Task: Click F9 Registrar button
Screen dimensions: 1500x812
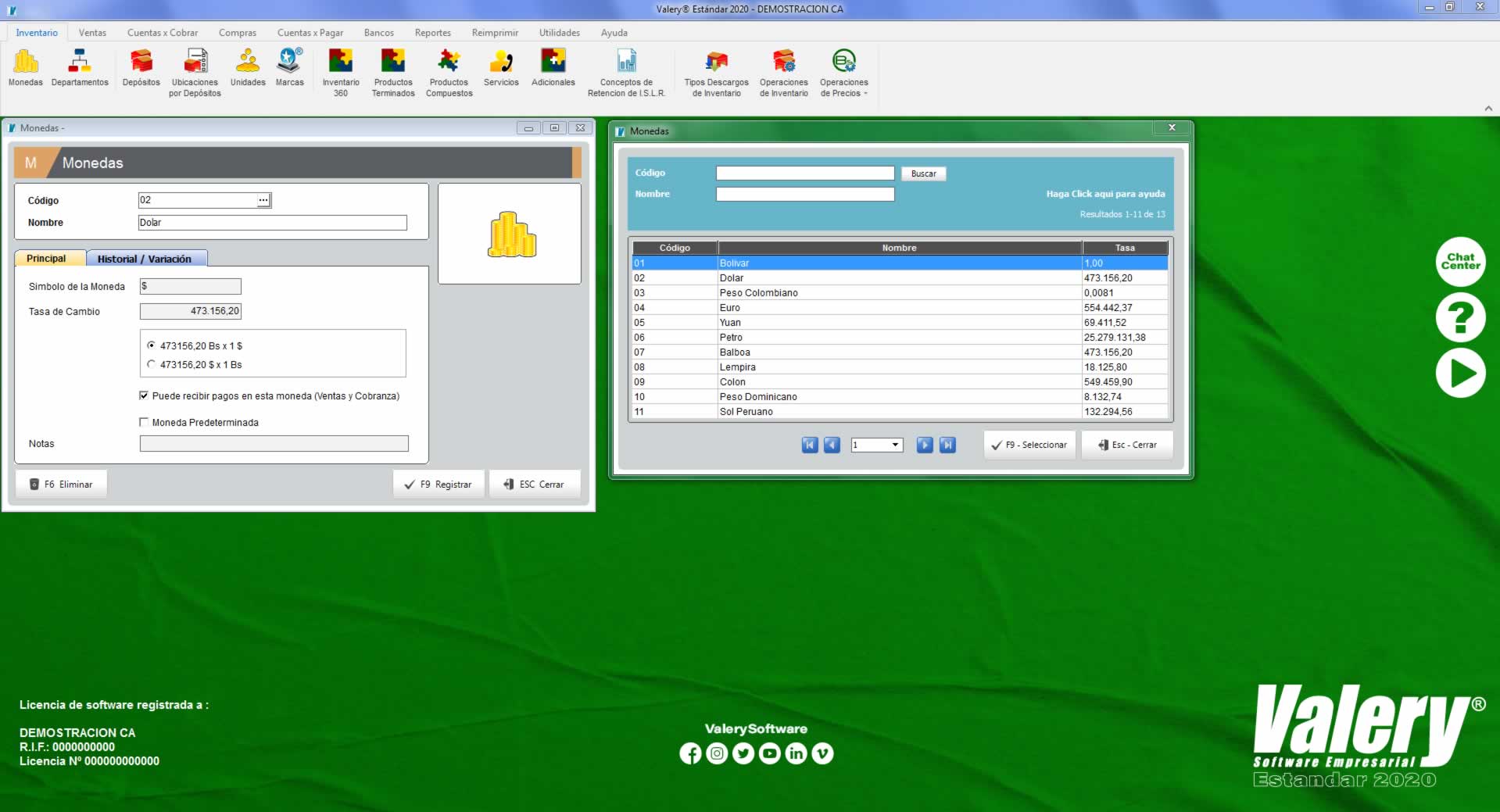Action: coord(439,485)
